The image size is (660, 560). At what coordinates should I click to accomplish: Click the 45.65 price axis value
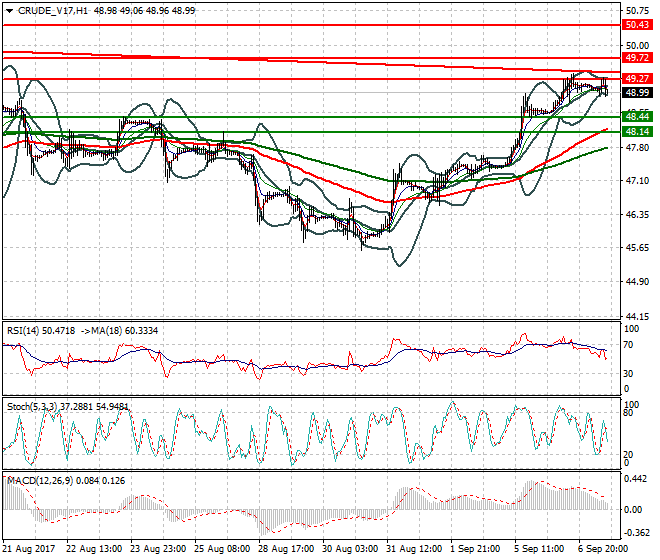pos(637,248)
